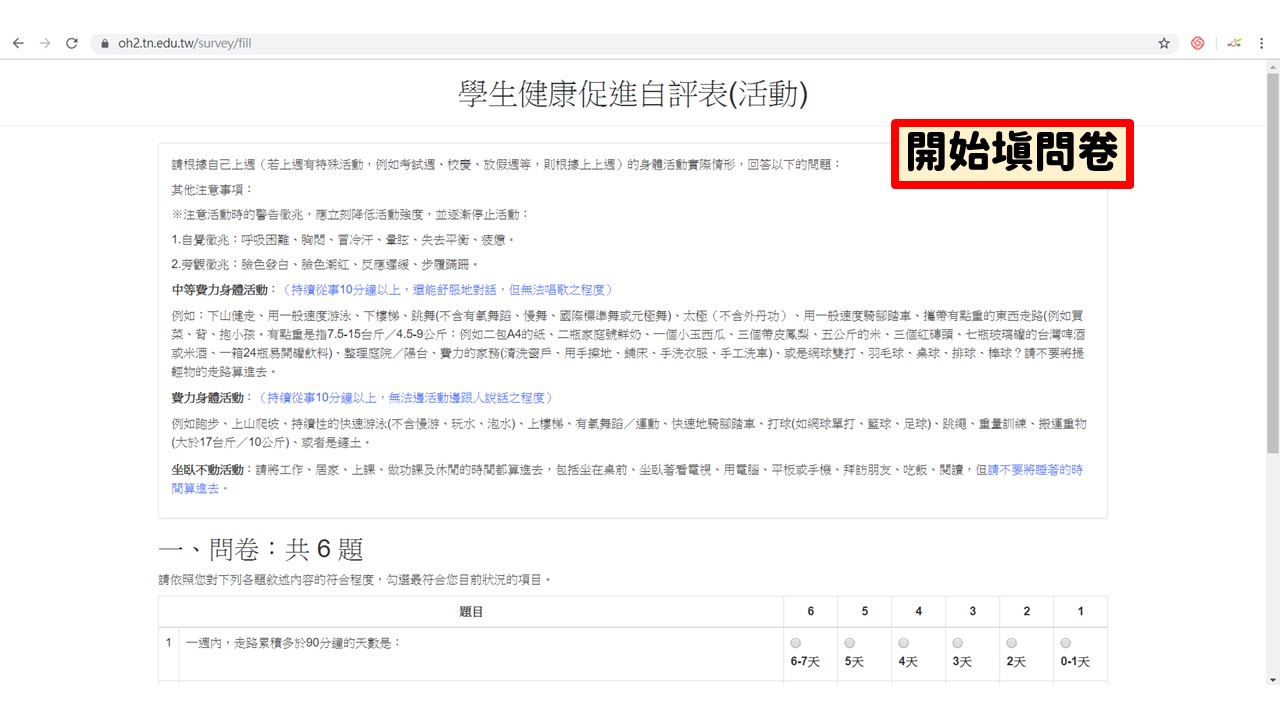Click the column header 1
Viewport: 1280px width, 720px height.
(x=1080, y=611)
